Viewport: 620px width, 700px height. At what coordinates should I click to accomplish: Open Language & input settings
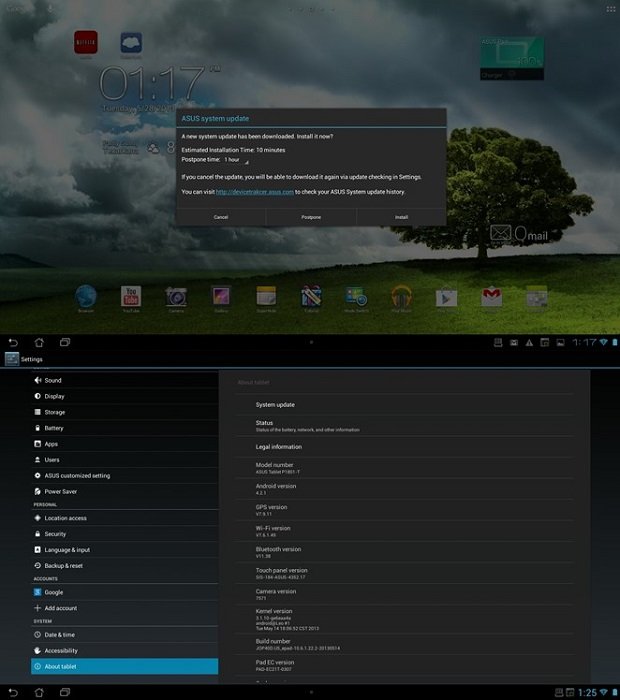125,550
